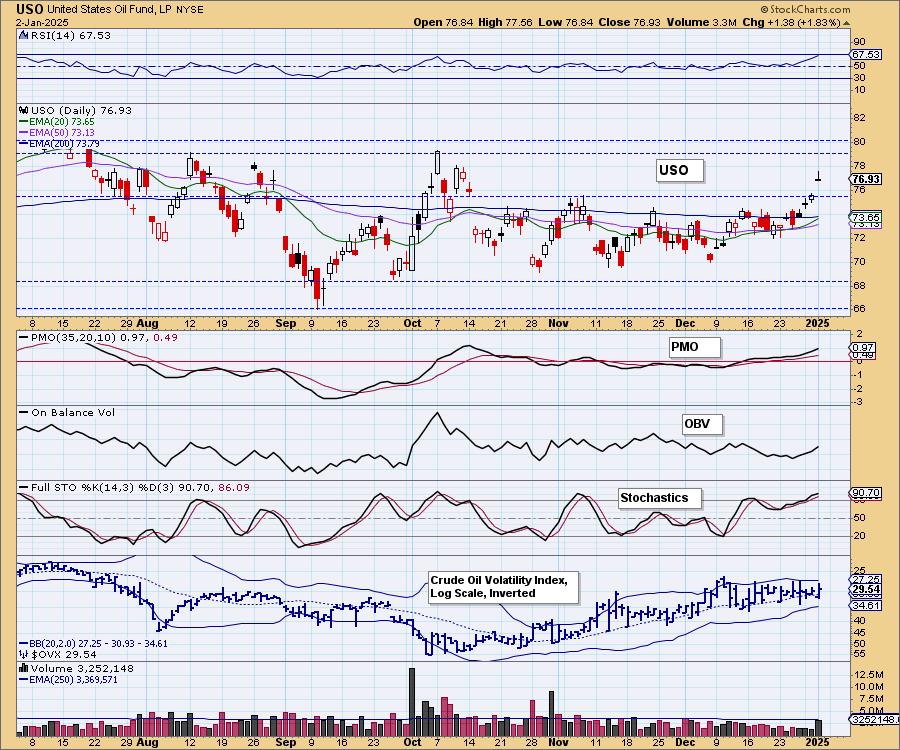Click the candlestick icon beside USO (Daily)

[x=24, y=110]
